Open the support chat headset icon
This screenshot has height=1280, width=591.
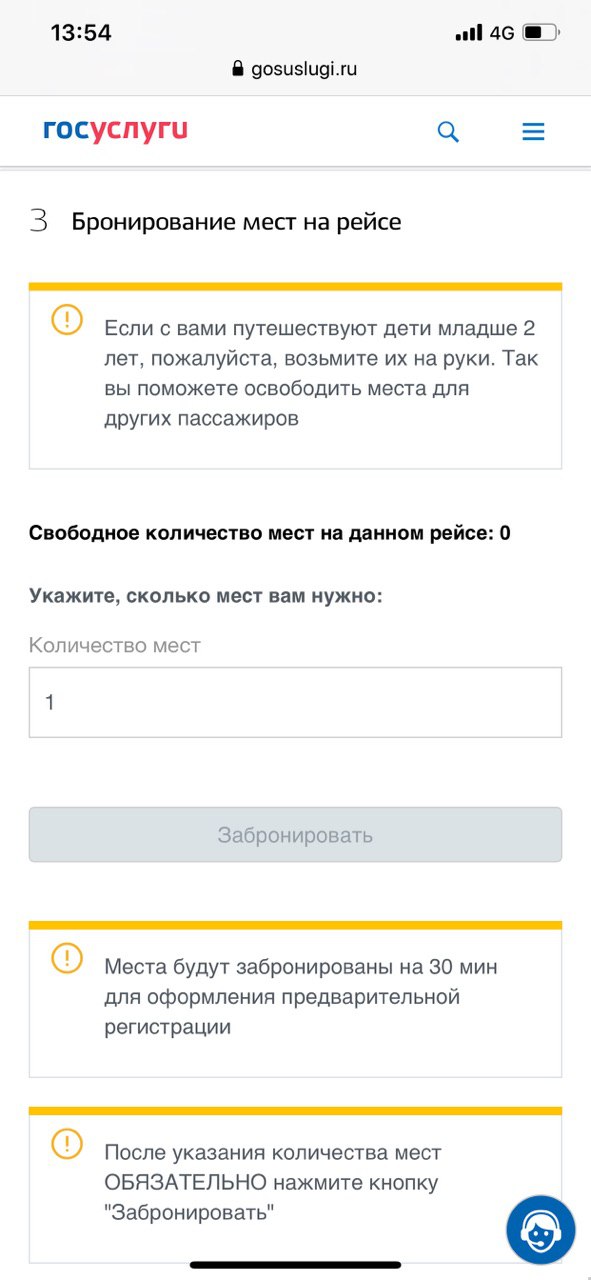click(540, 1229)
